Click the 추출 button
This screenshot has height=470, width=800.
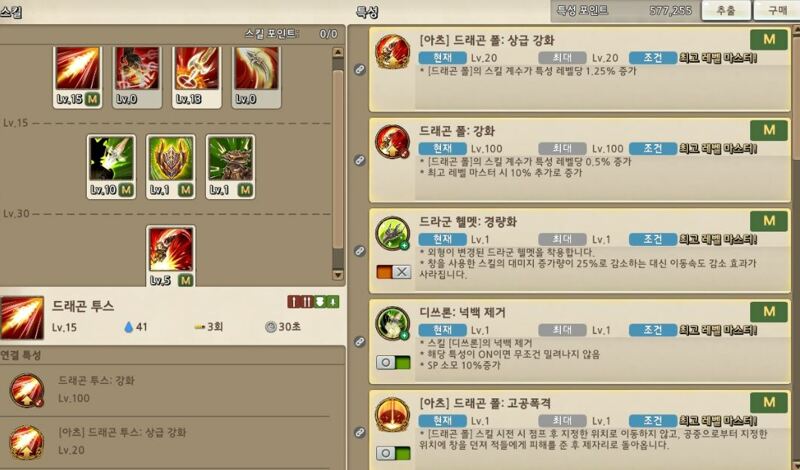[726, 10]
